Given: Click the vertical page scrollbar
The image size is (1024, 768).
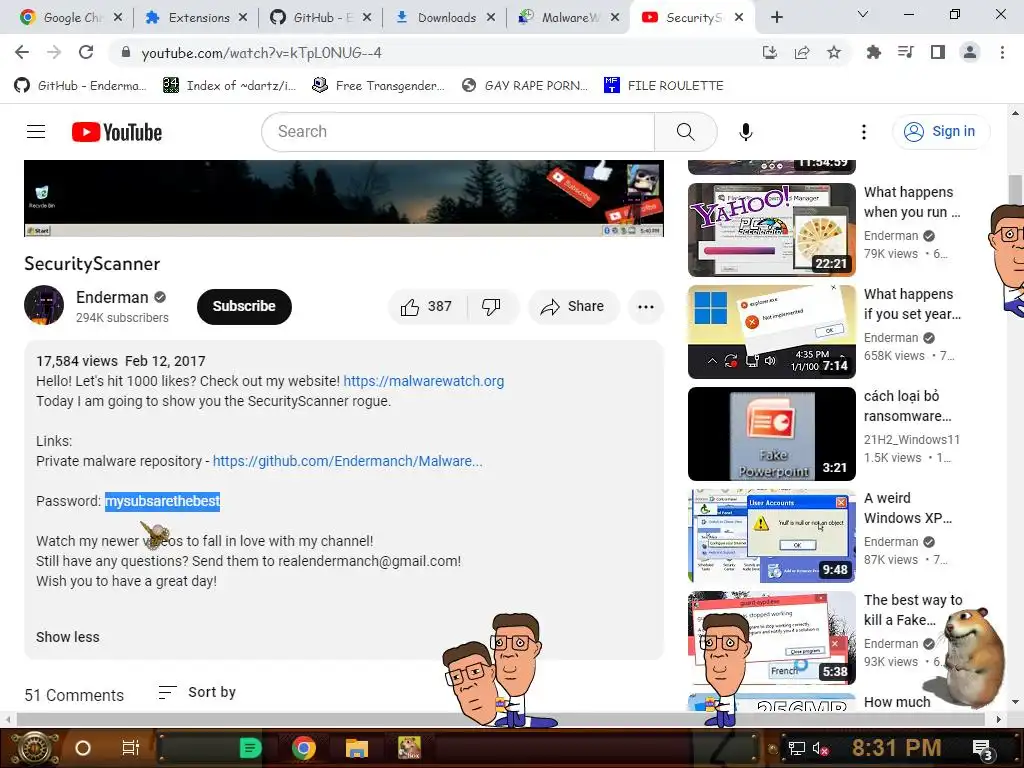Looking at the screenshot, I should click(1015, 189).
